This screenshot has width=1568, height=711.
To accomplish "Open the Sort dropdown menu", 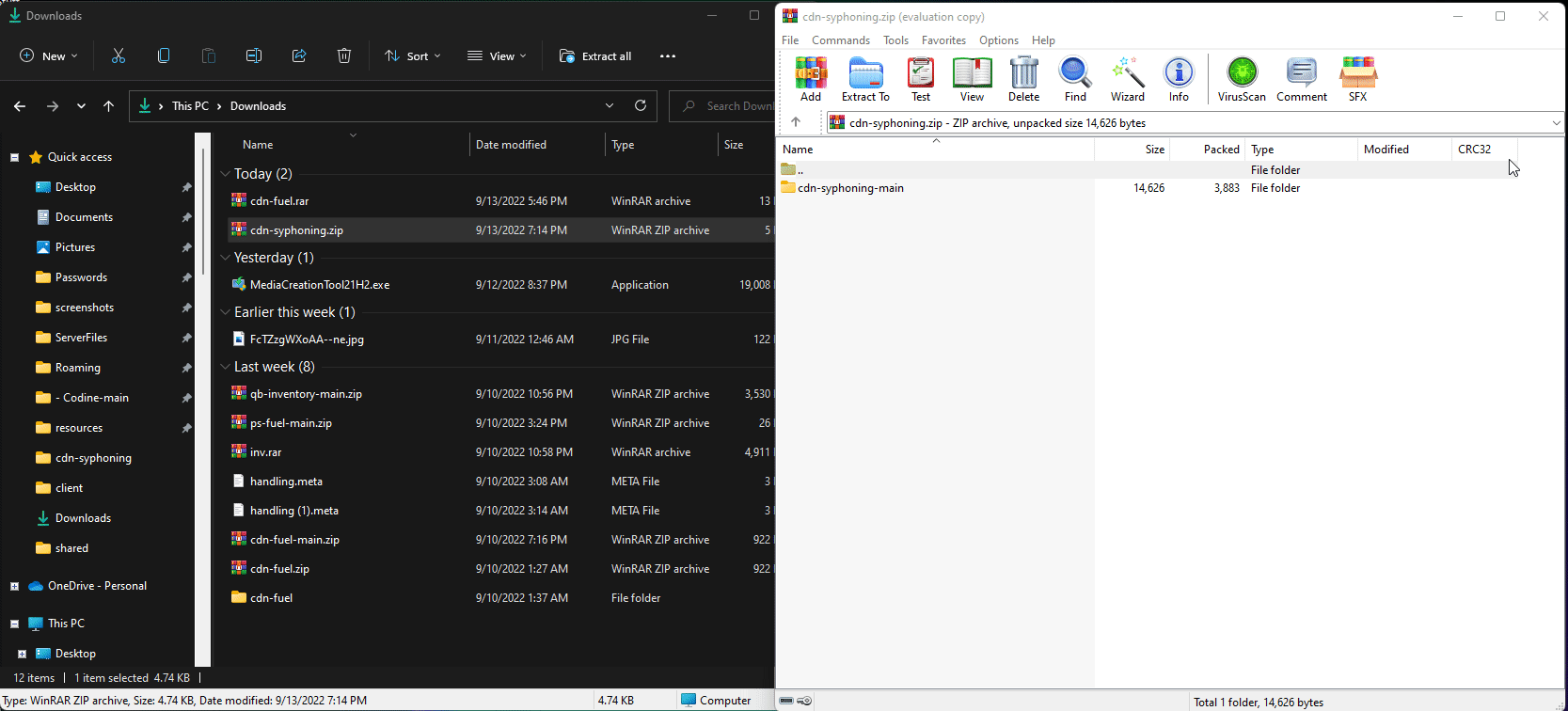I will pos(413,56).
